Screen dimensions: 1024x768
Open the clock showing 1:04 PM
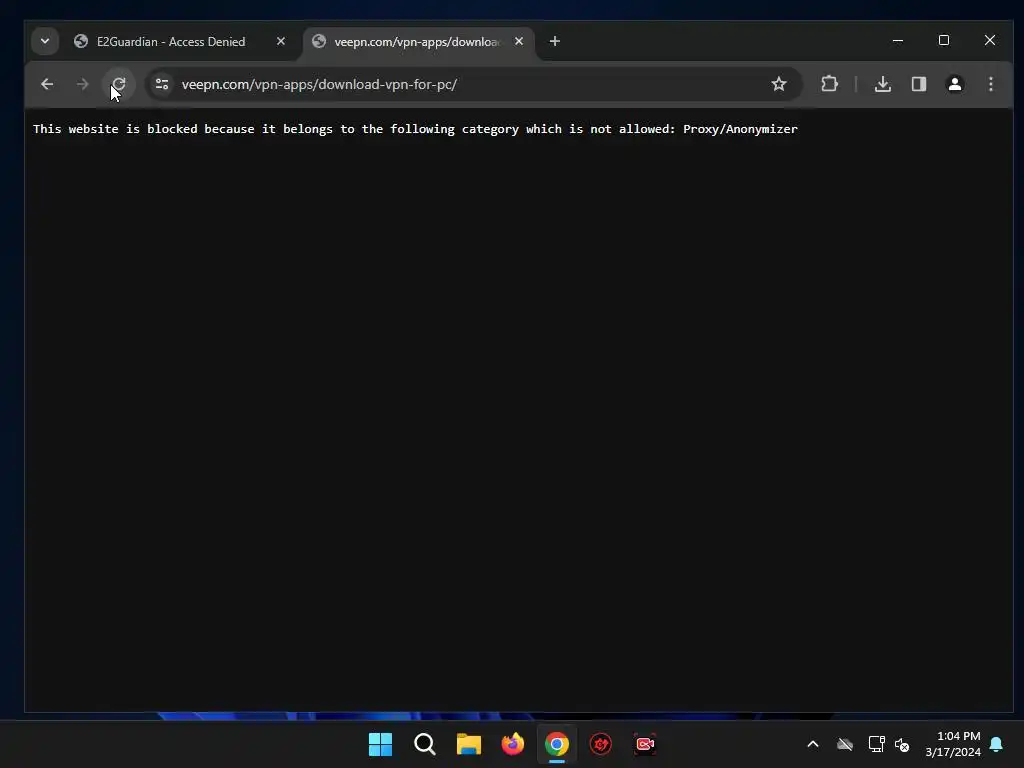click(x=953, y=744)
